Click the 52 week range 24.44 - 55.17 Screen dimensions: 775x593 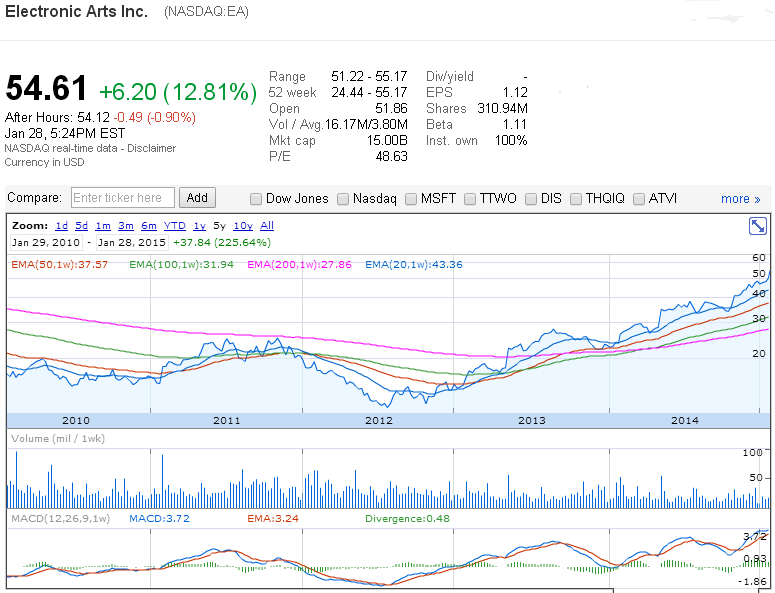click(369, 92)
